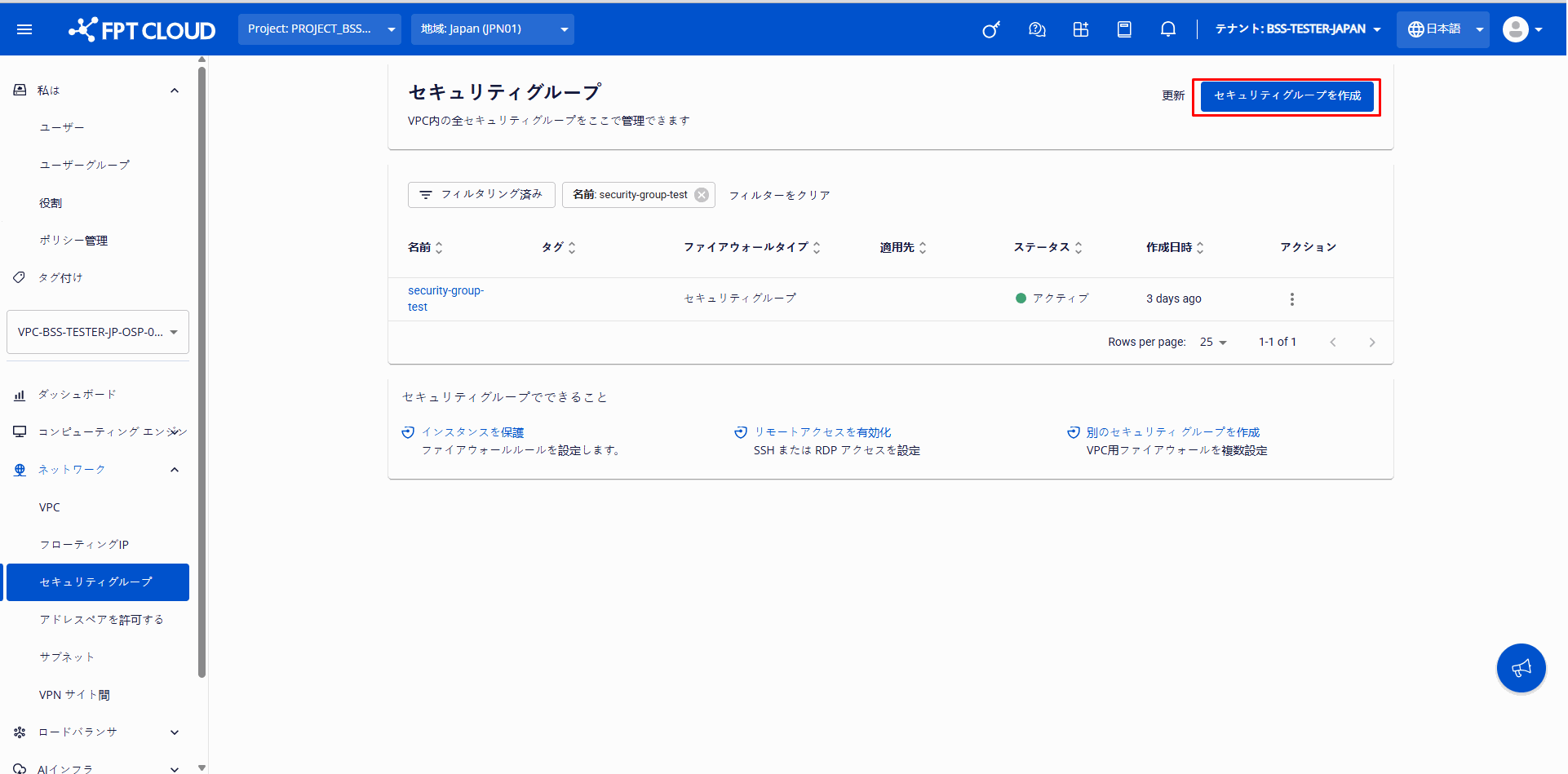This screenshot has height=774, width=1568.
Task: Sort table by ステータス column
Action: point(1048,247)
